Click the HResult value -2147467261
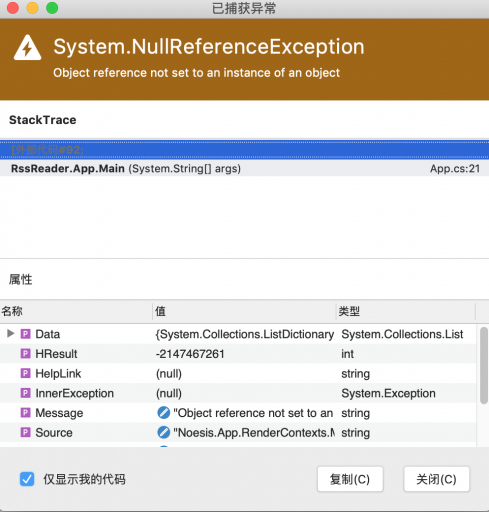This screenshot has width=489, height=512. (190, 354)
